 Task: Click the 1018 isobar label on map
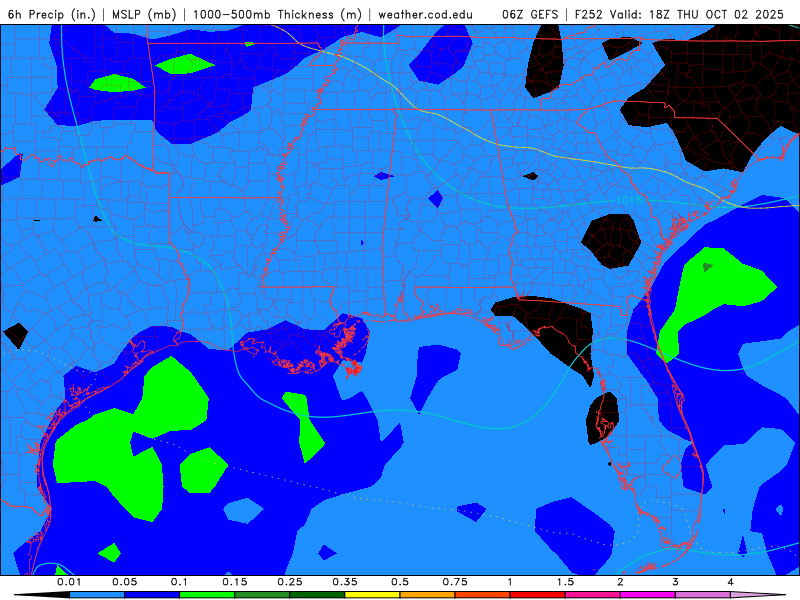pyautogui.click(x=629, y=200)
